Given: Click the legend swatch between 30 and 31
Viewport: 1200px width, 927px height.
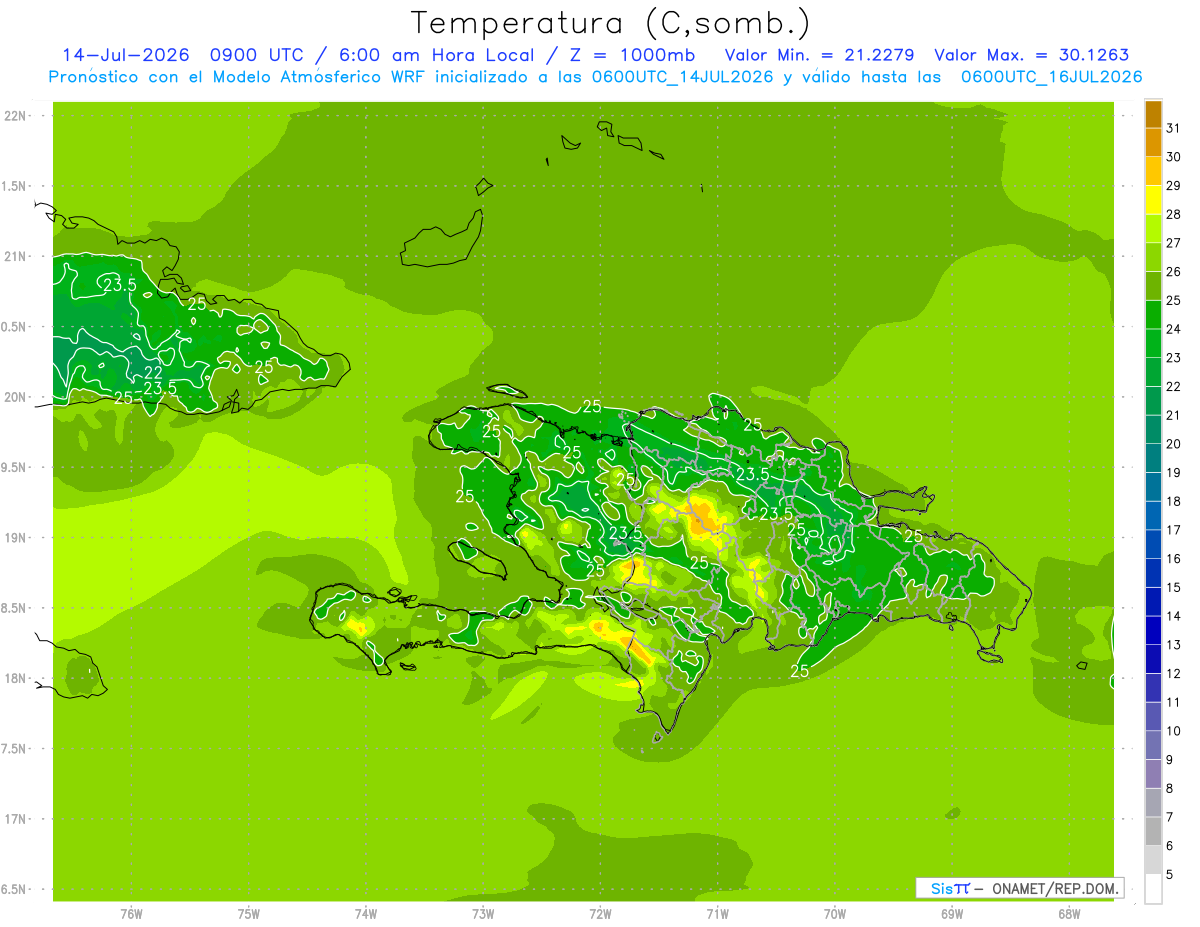Looking at the screenshot, I should click(1153, 142).
